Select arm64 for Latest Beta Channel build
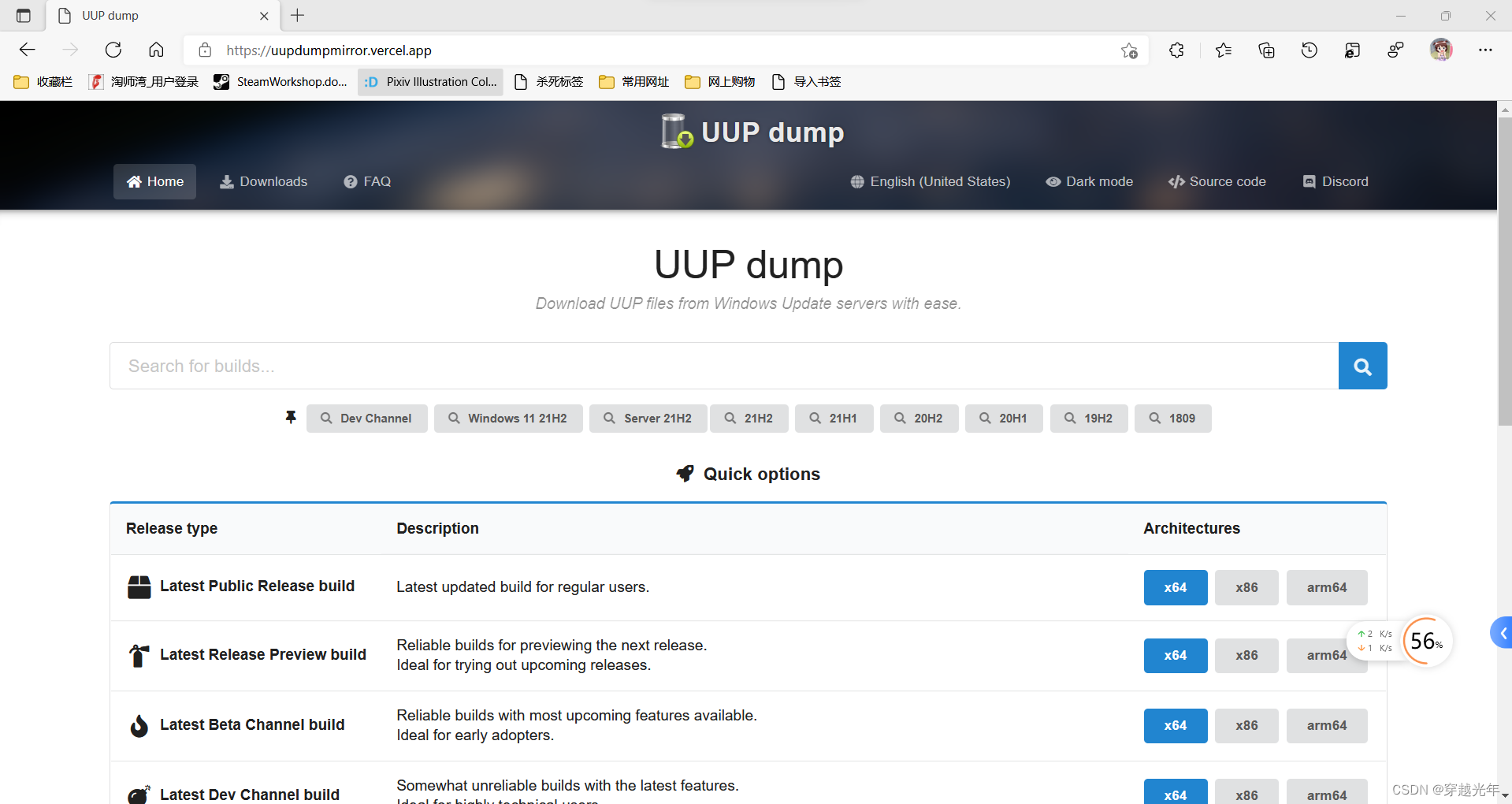Image resolution: width=1512 pixels, height=804 pixels. click(1327, 726)
